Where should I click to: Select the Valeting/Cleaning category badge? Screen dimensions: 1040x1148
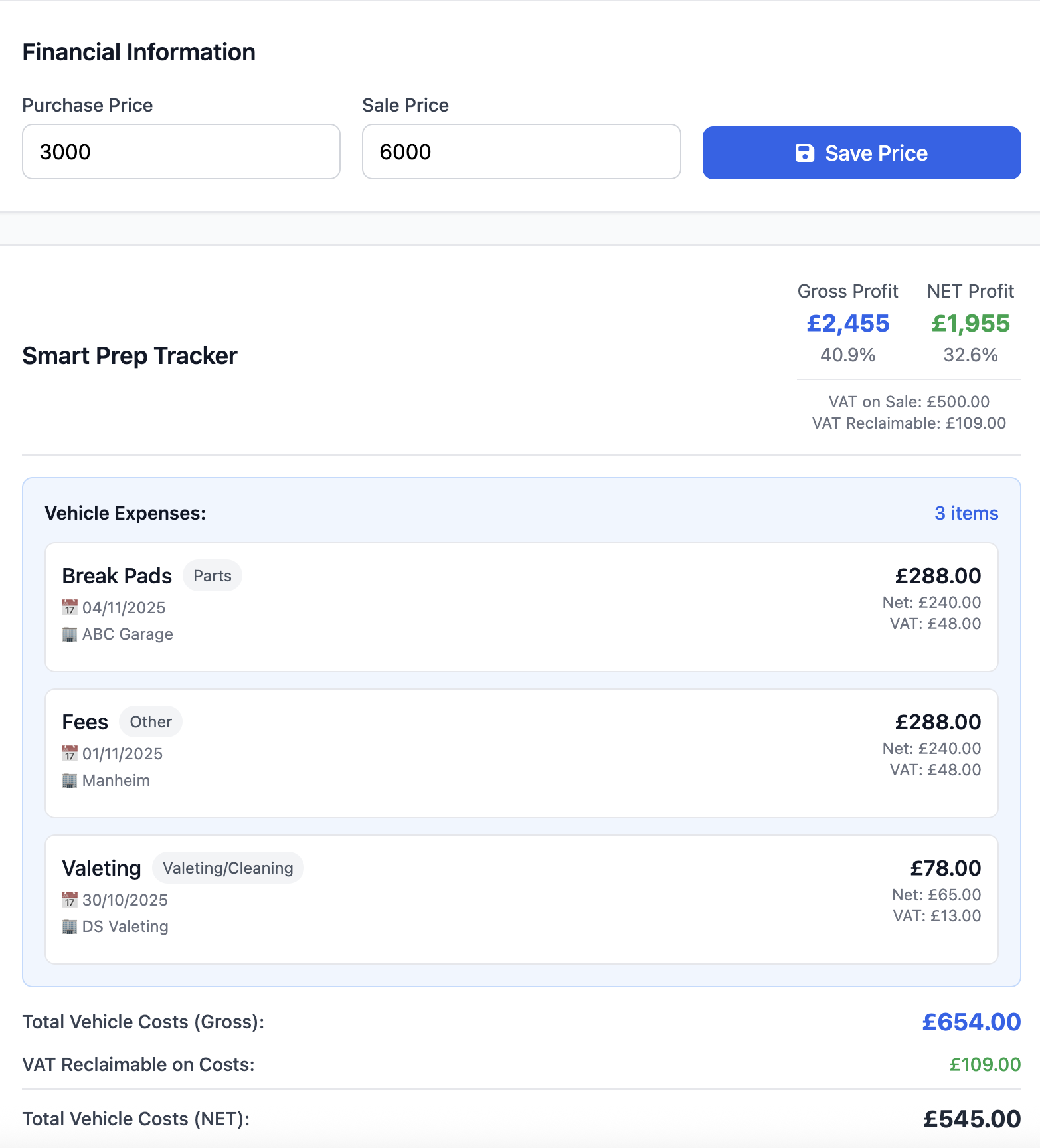[x=228, y=868]
